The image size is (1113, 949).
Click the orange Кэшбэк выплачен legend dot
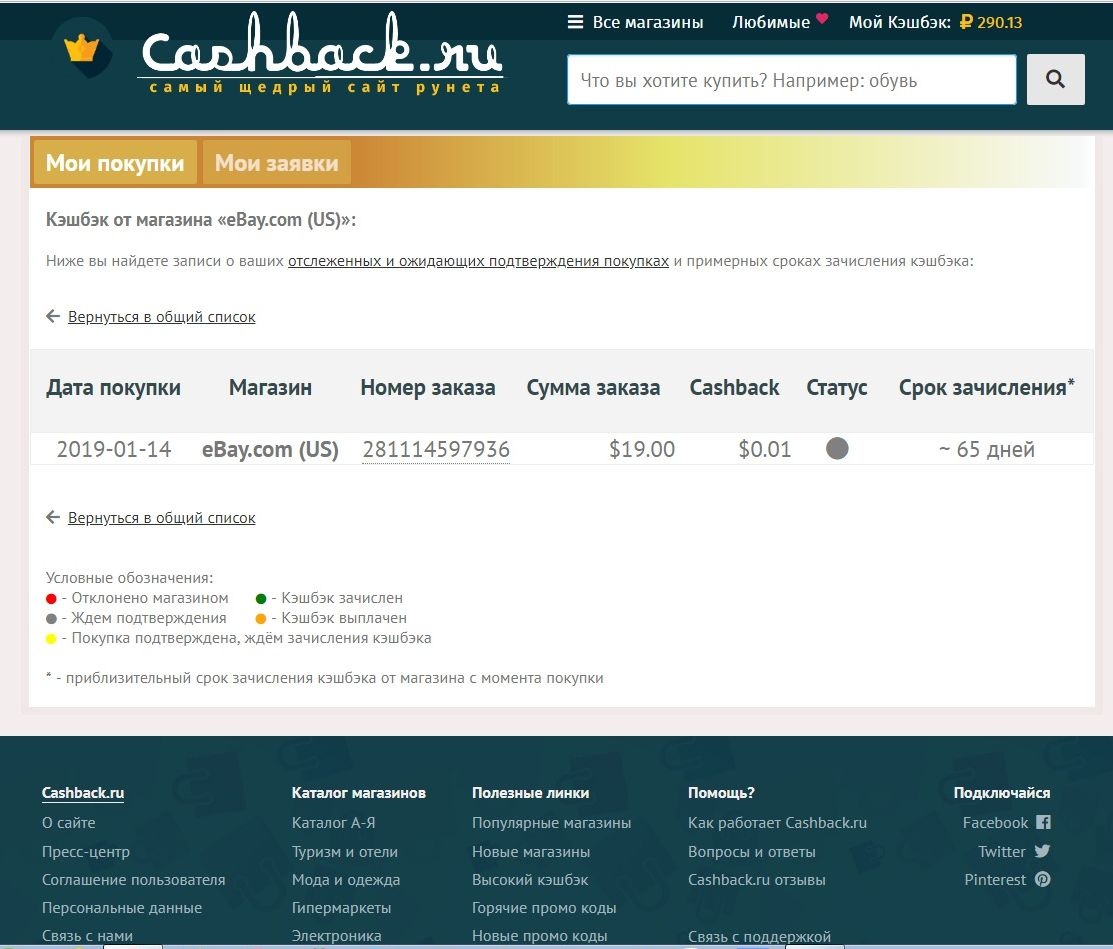pyautogui.click(x=261, y=618)
